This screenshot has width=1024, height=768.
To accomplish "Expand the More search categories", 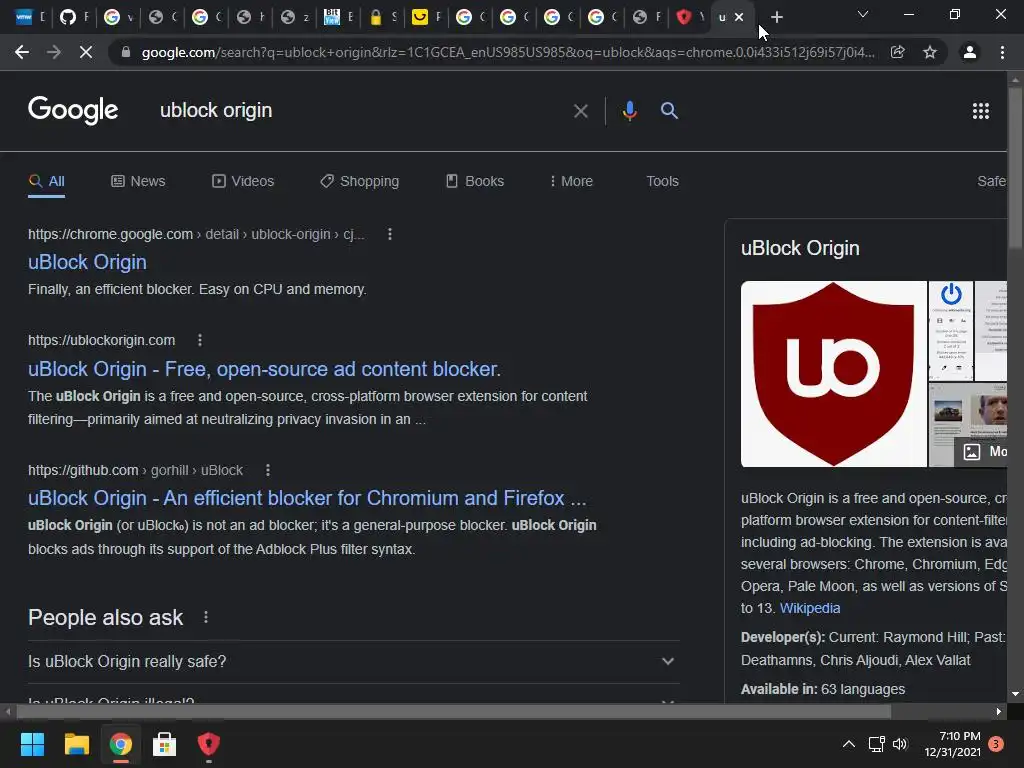I will (x=571, y=181).
